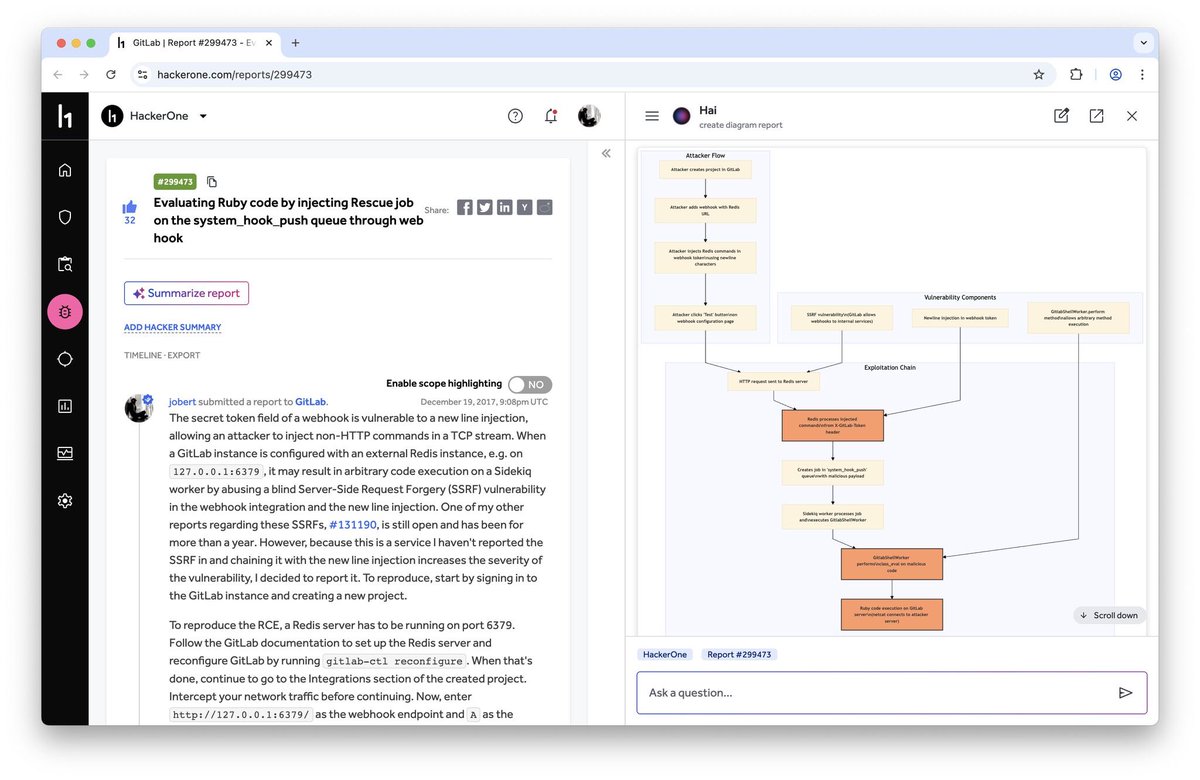Open jobert's profile link
This screenshot has width=1200, height=780.
pos(183,402)
